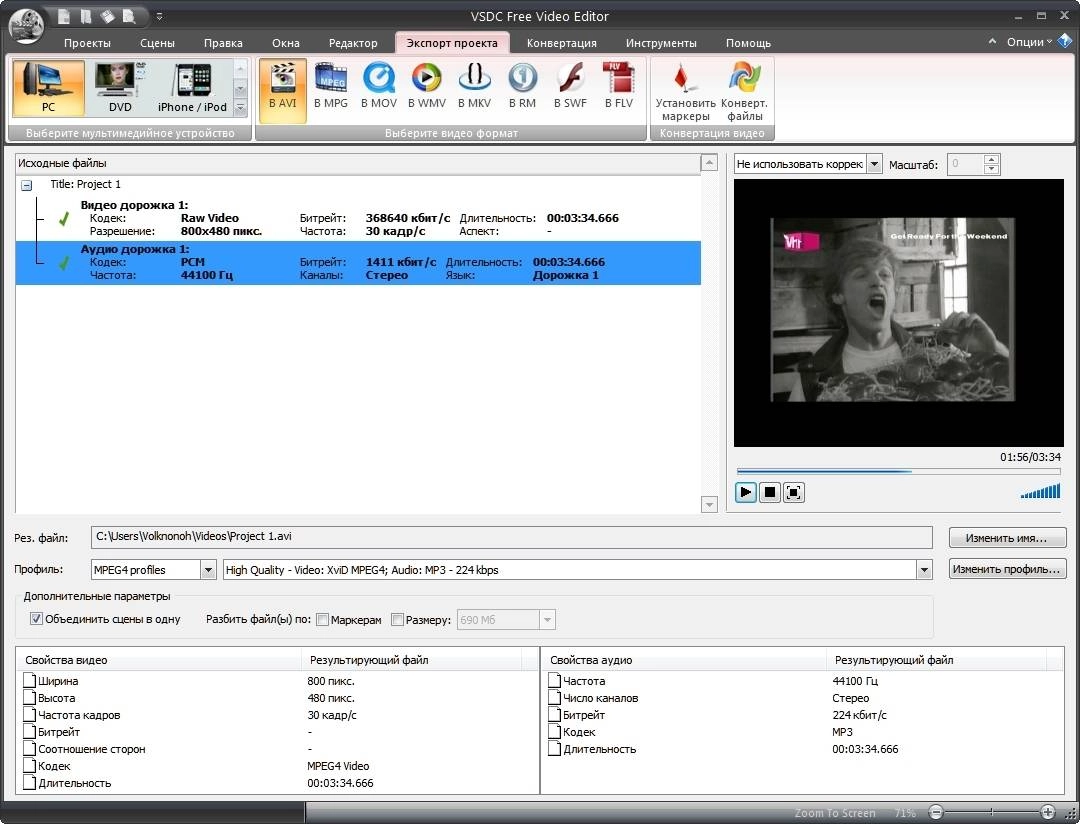Play the video preview
The image size is (1080, 824).
[x=745, y=492]
